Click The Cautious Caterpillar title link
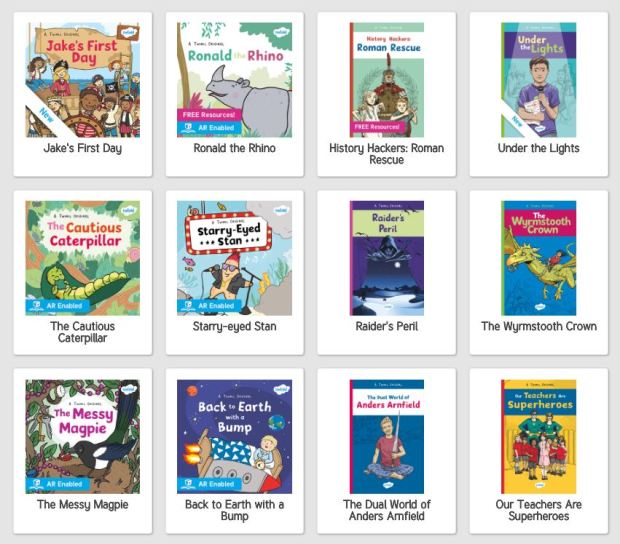620x544 pixels. (83, 332)
